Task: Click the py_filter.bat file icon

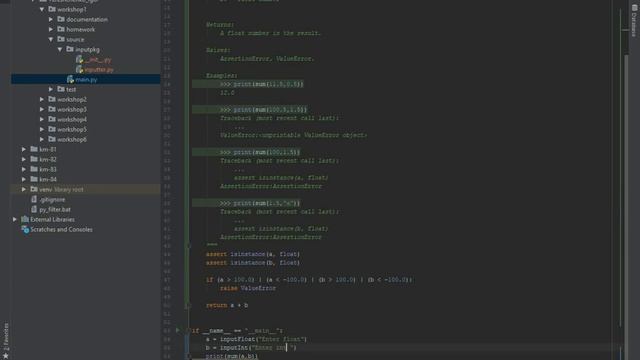Action: [x=34, y=209]
